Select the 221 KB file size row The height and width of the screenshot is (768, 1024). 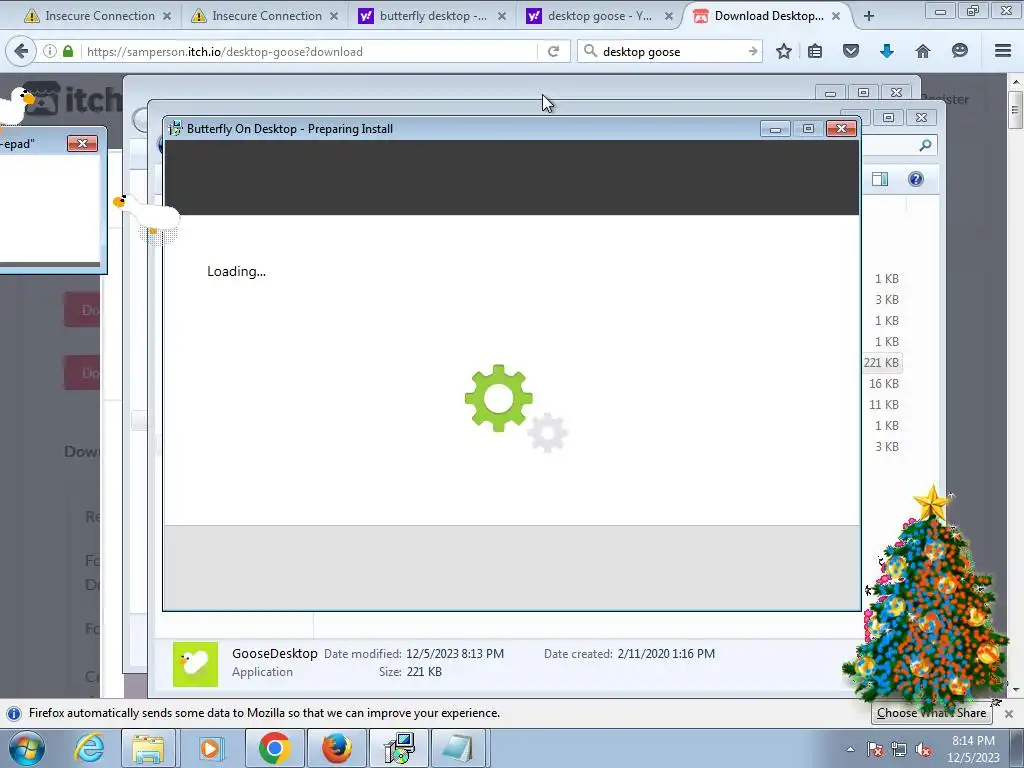(x=881, y=362)
